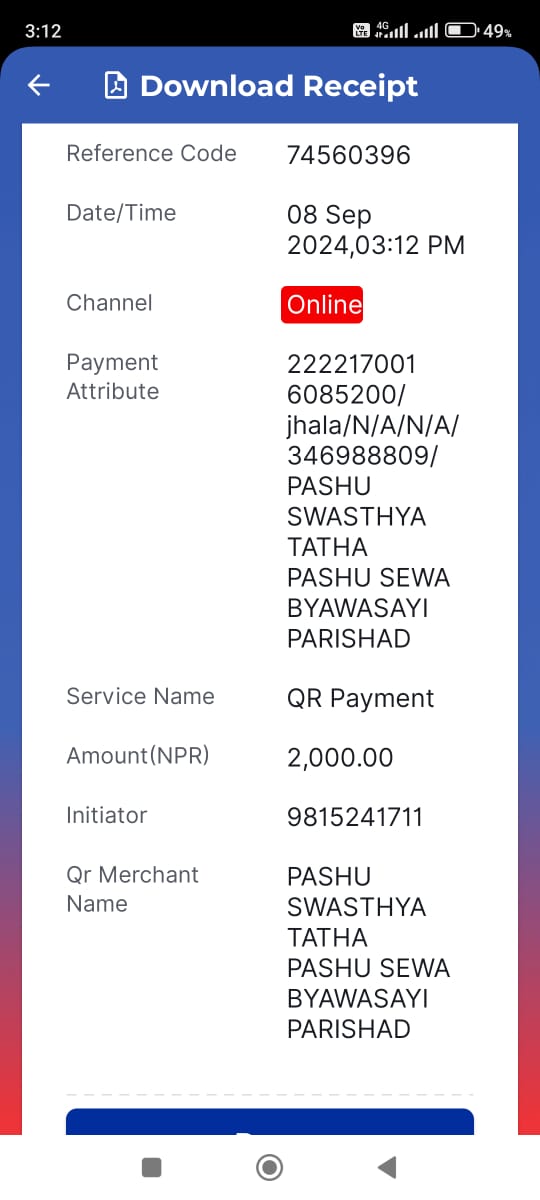Tap the Qr Merchant Name value text

tap(368, 953)
